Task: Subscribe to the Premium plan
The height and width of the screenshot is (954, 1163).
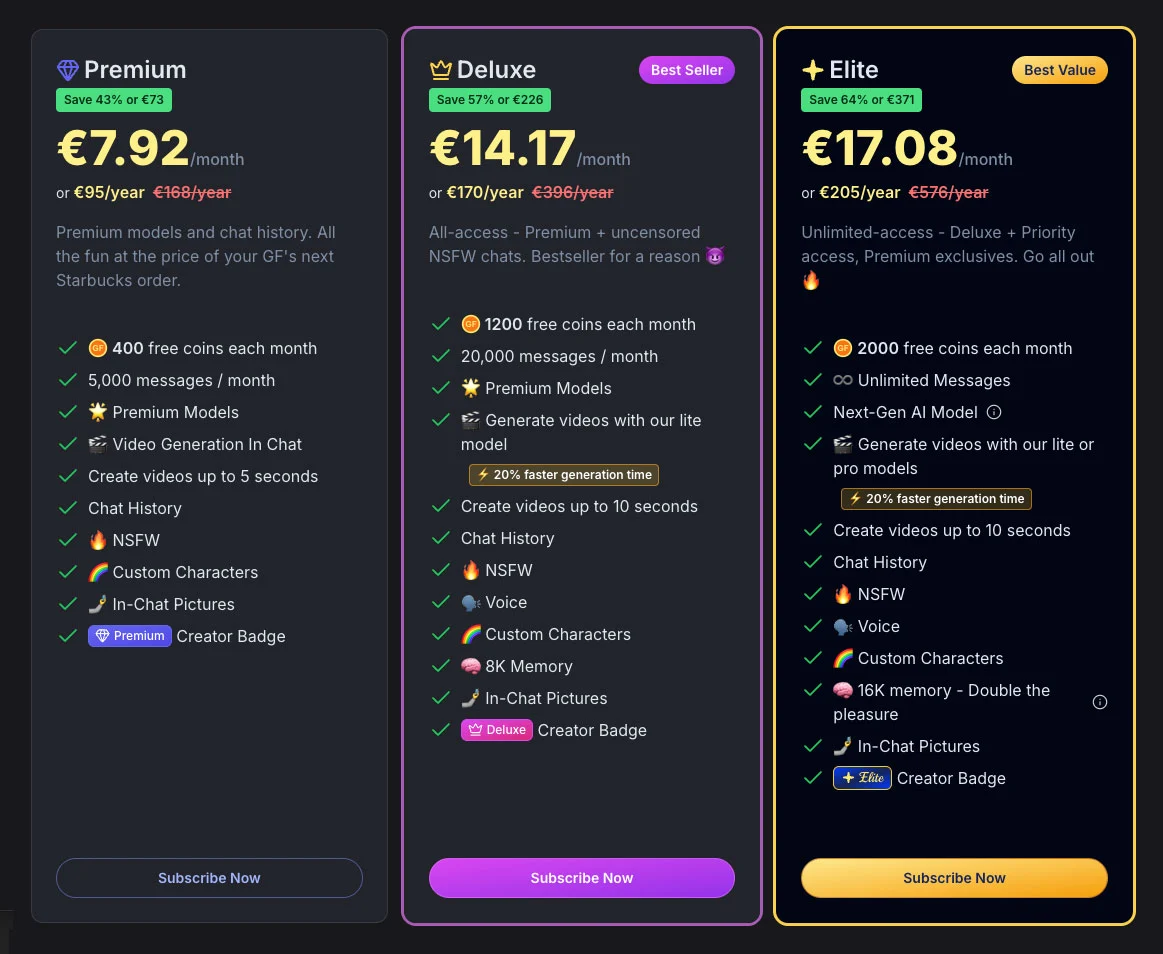Action: coord(209,878)
